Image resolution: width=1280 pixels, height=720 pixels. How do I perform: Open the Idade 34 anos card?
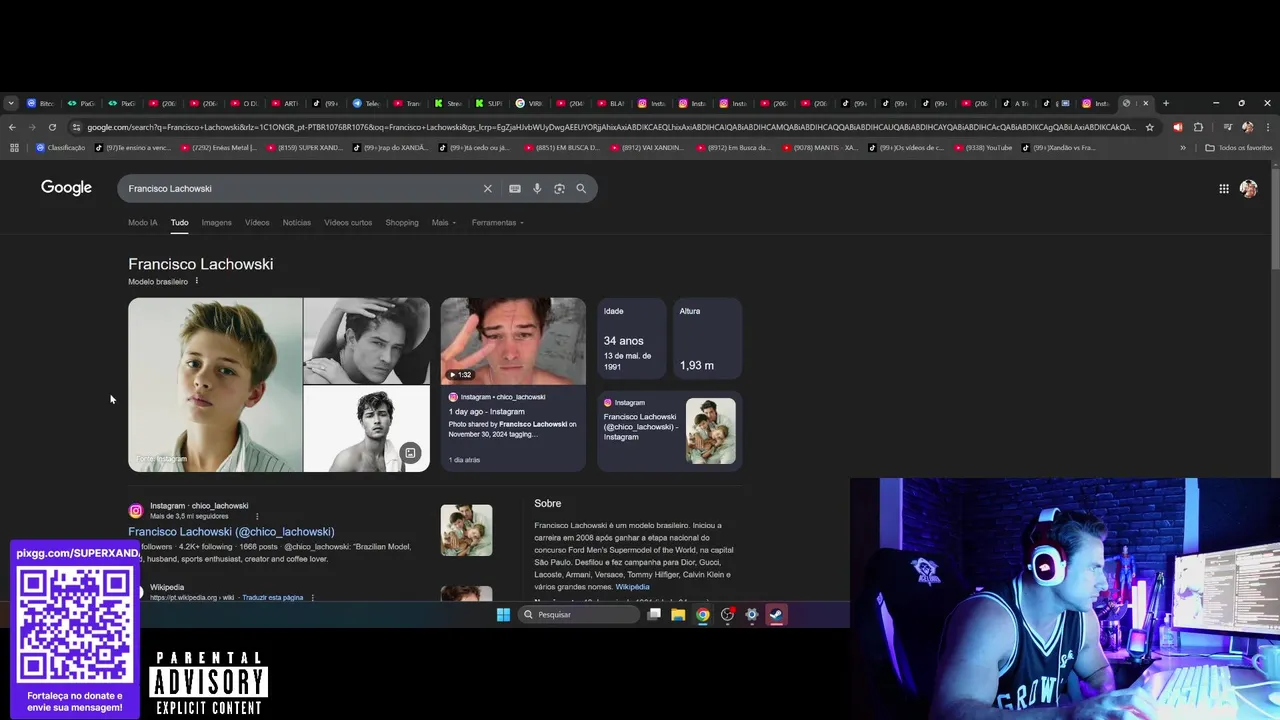(x=632, y=339)
